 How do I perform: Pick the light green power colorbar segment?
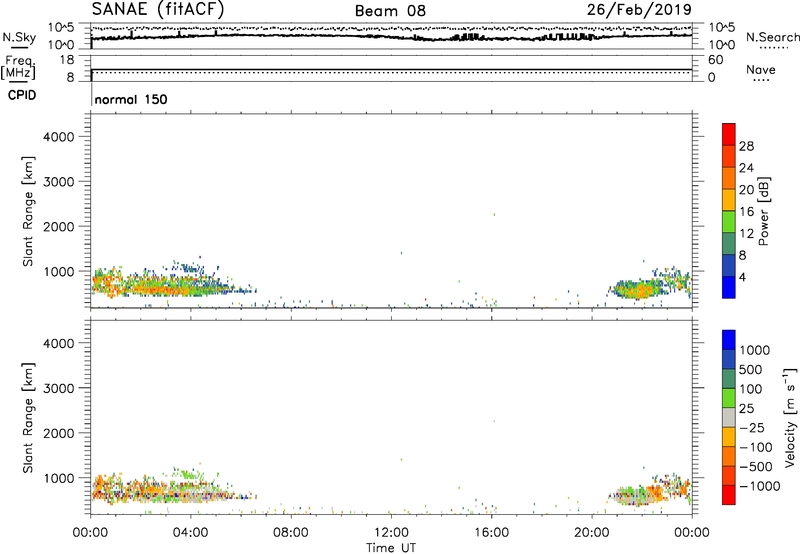tap(729, 222)
